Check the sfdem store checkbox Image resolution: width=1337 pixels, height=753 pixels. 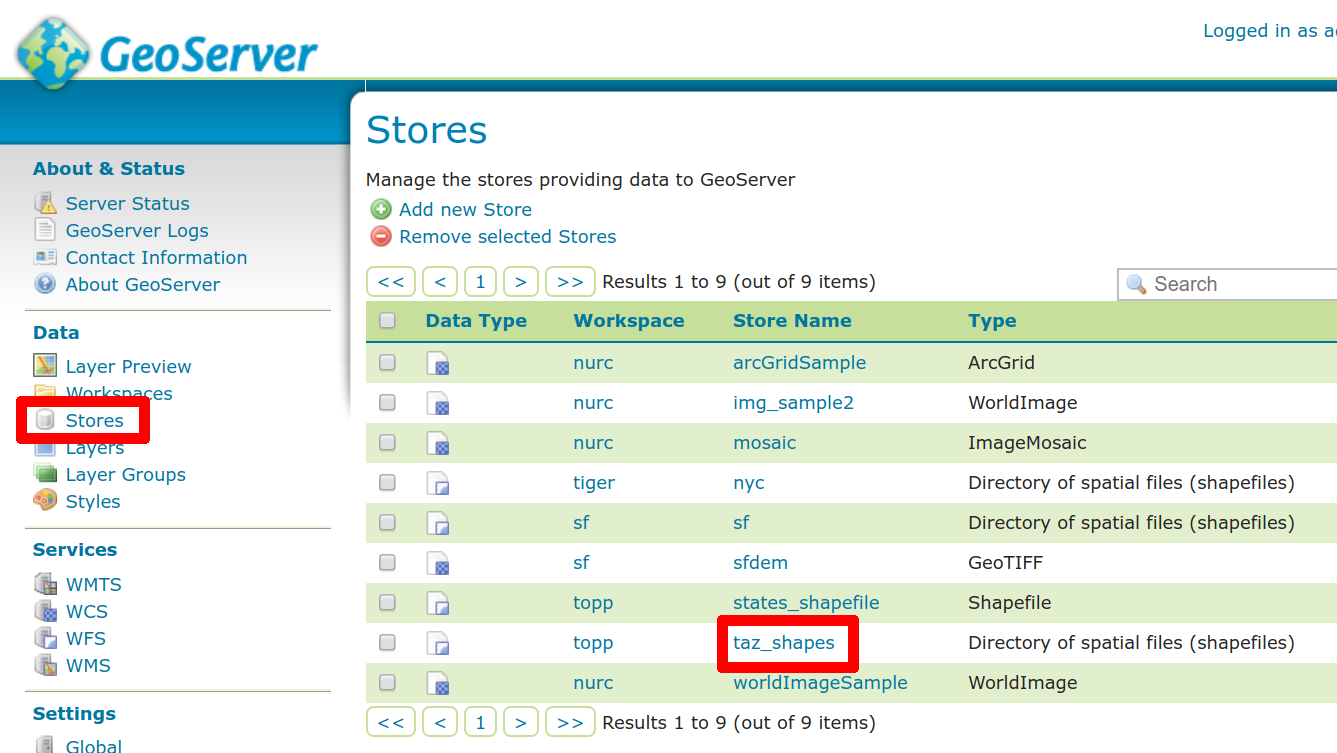(387, 562)
